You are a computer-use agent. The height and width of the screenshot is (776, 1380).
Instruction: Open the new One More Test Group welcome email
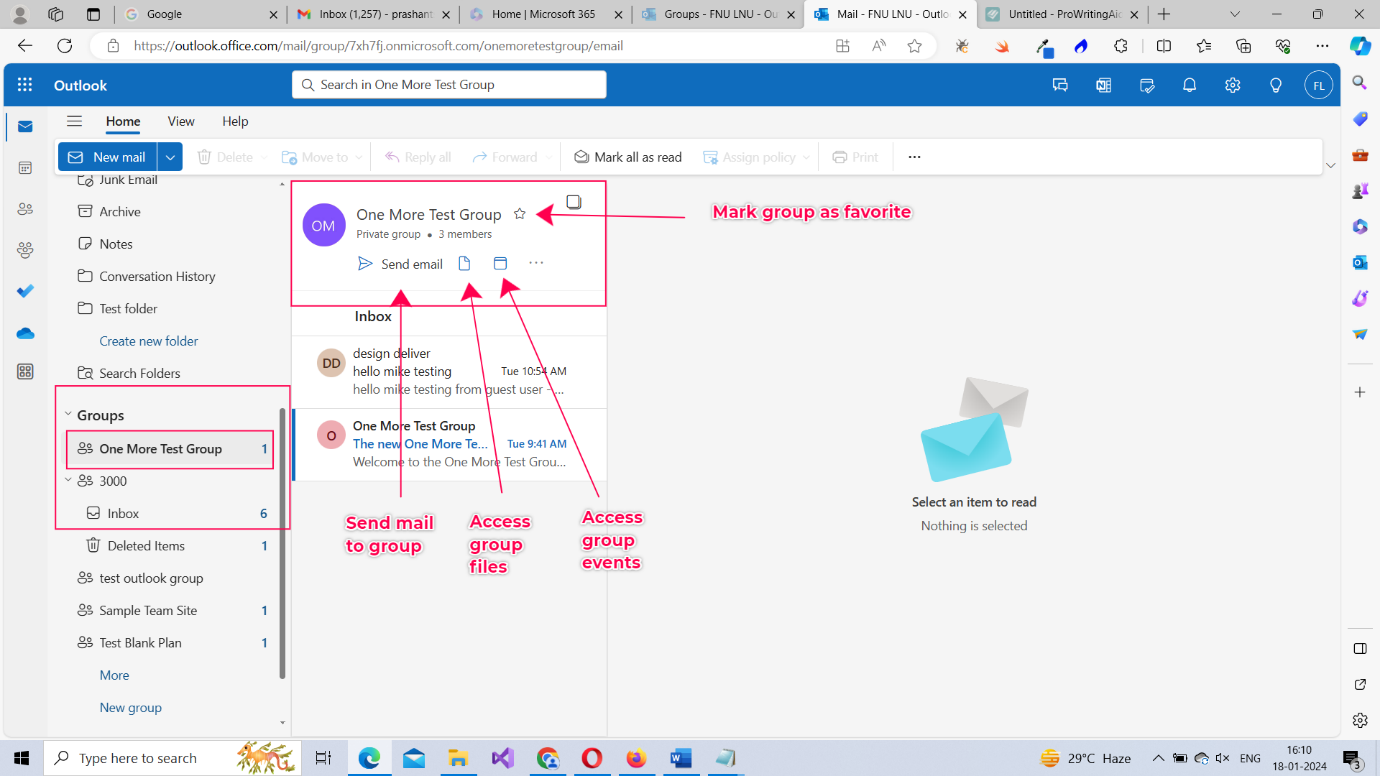449,444
